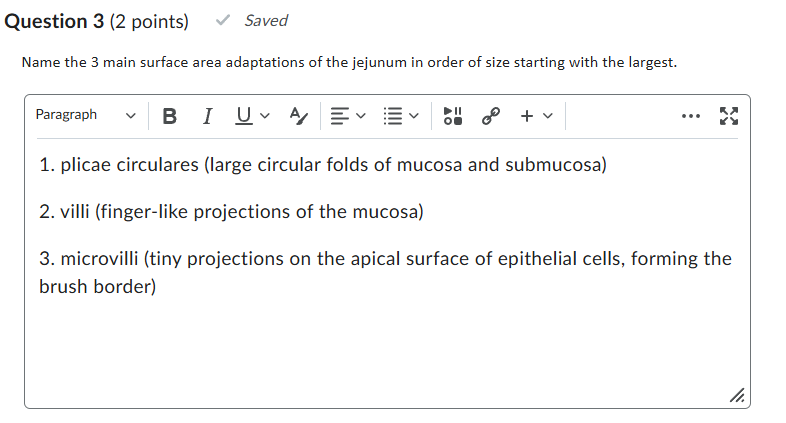Click the bulleted list icon
The height and width of the screenshot is (423, 786).
pyautogui.click(x=392, y=116)
